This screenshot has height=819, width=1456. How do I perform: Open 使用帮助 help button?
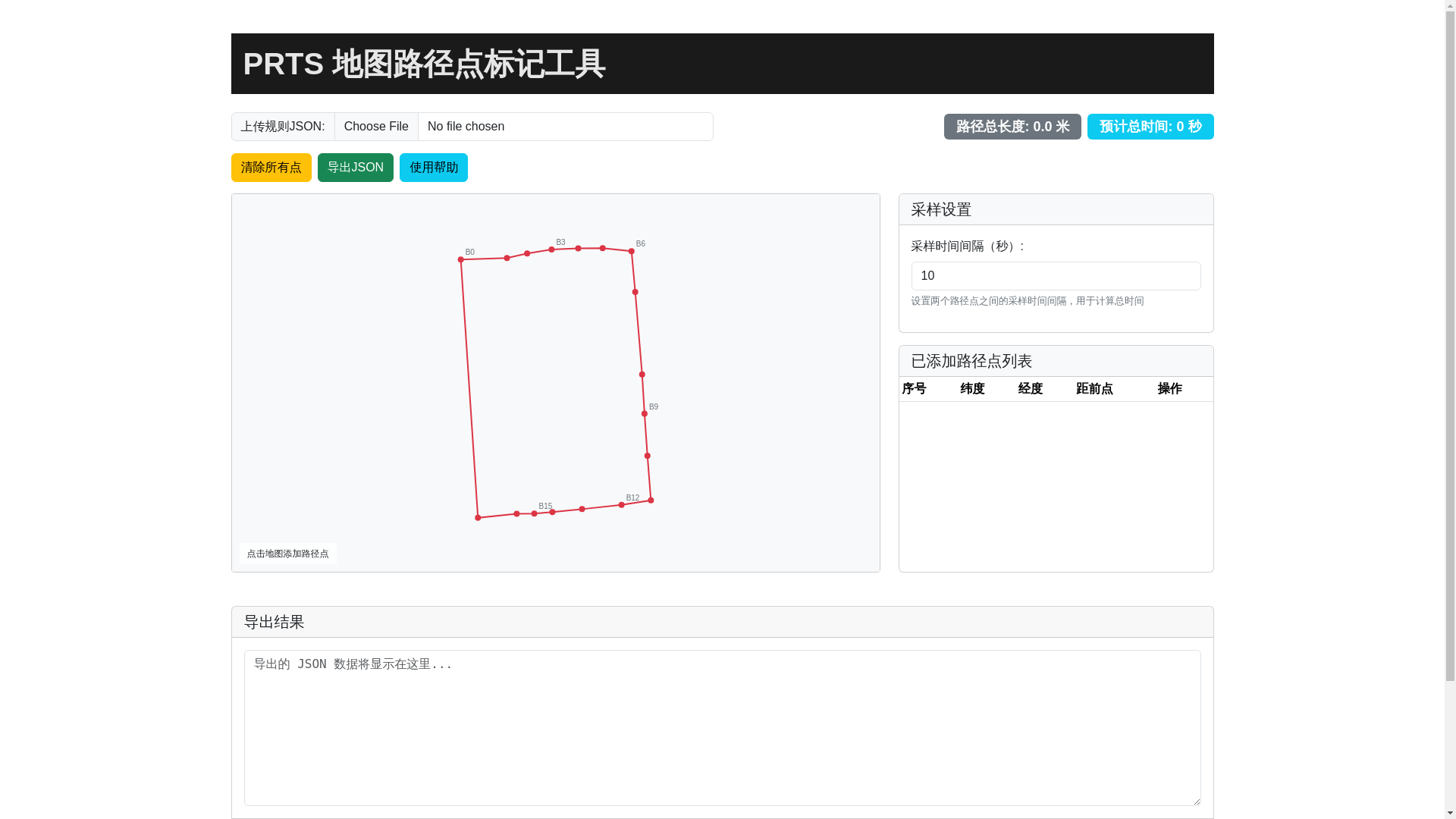click(x=433, y=168)
